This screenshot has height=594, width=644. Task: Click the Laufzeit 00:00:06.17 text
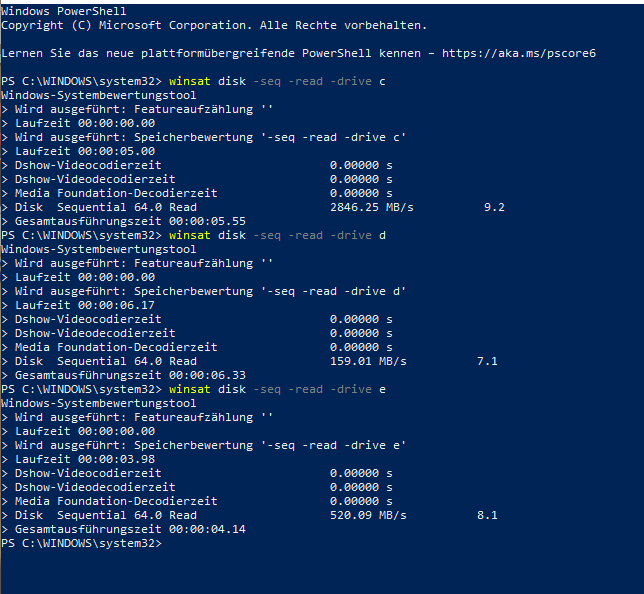point(85,305)
